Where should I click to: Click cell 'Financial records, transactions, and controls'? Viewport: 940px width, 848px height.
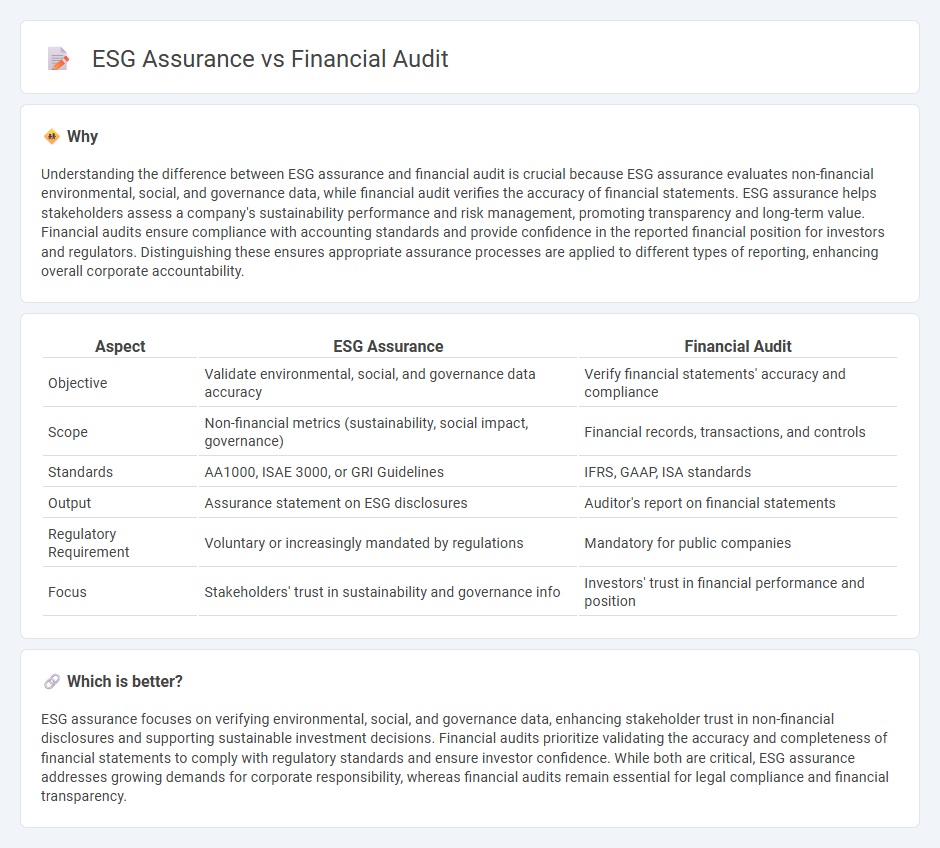click(738, 432)
